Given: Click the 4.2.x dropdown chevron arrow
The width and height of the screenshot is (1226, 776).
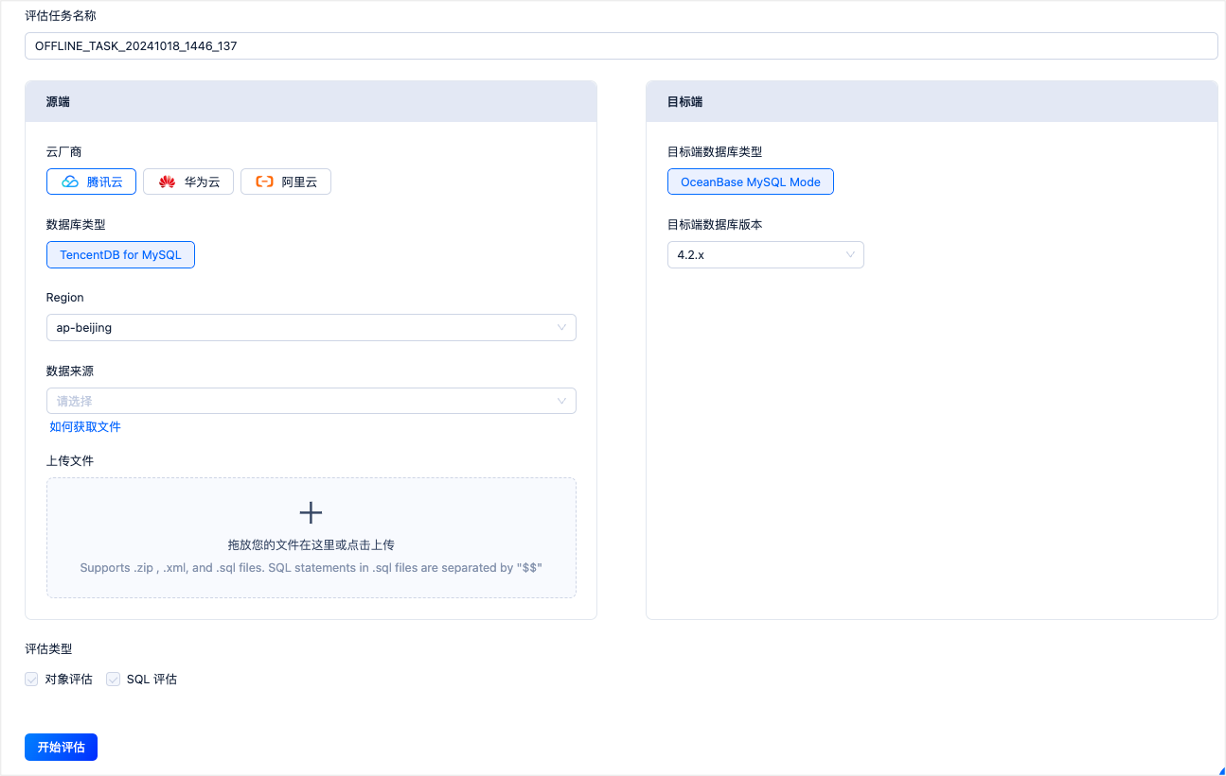Looking at the screenshot, I should [851, 255].
